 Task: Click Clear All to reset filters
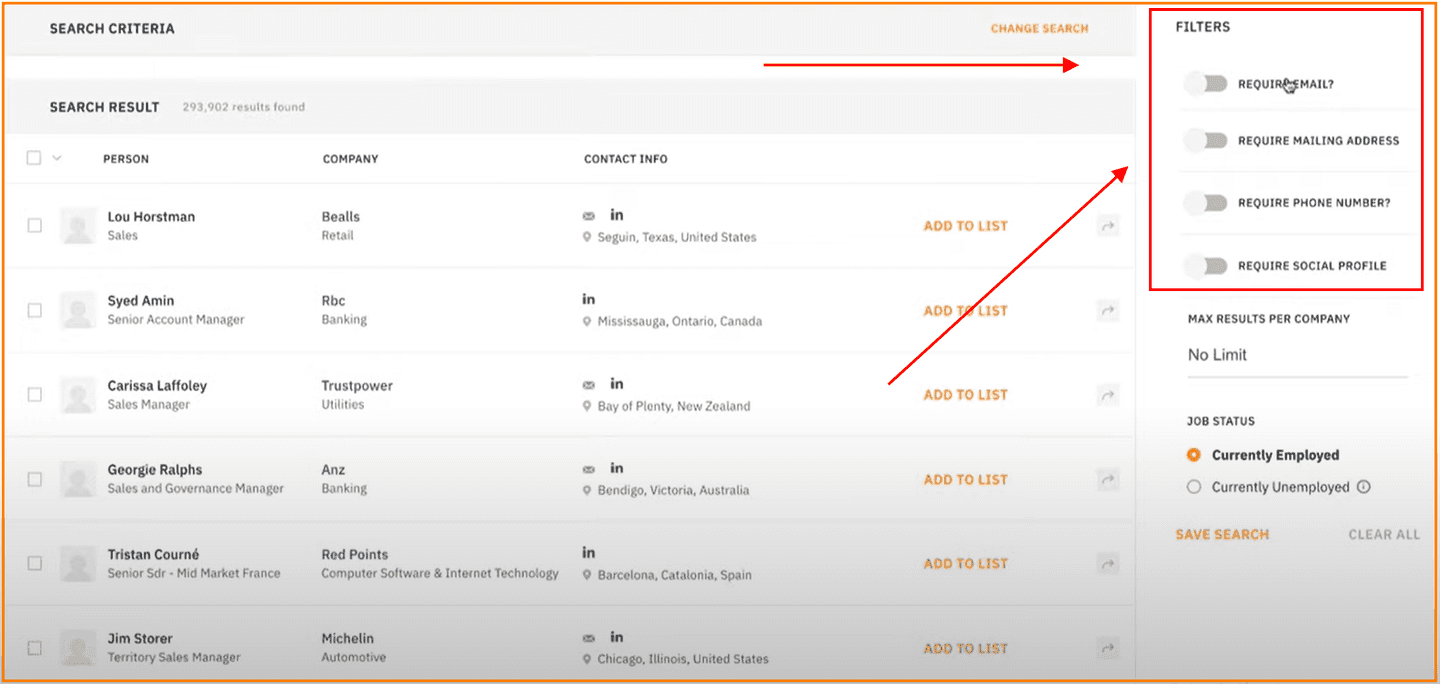pyautogui.click(x=1384, y=534)
